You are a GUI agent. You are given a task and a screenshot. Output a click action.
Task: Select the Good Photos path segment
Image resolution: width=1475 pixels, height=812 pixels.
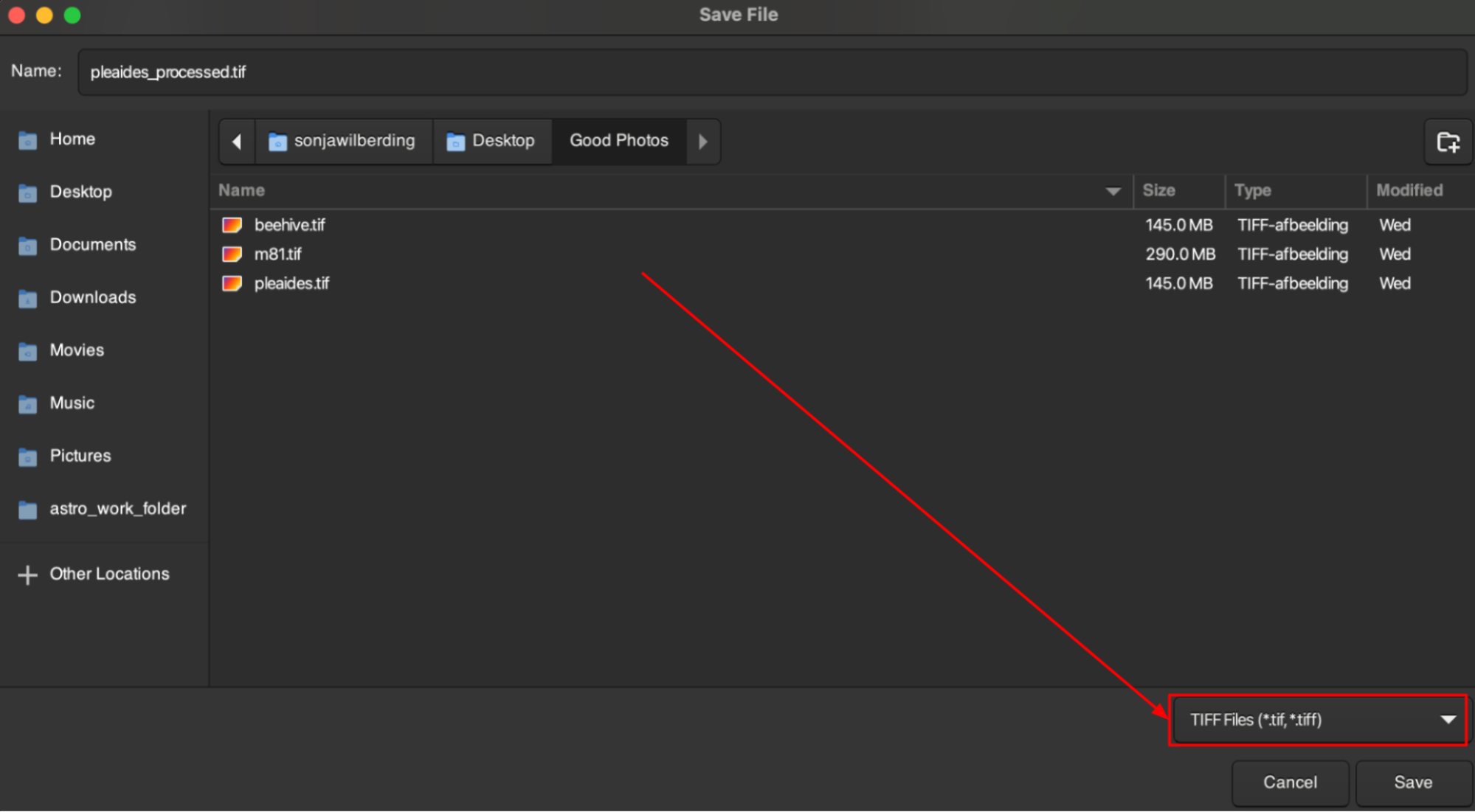tap(618, 141)
